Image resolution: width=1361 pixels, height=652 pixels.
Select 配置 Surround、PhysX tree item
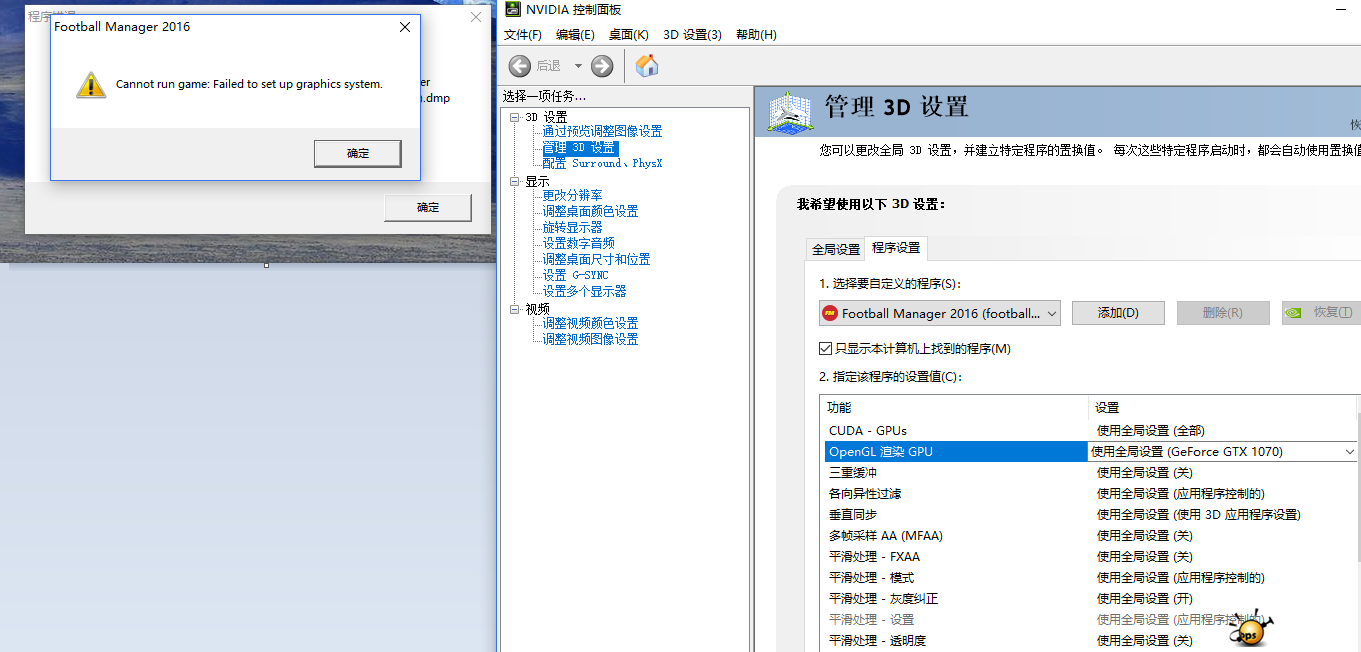tap(602, 163)
